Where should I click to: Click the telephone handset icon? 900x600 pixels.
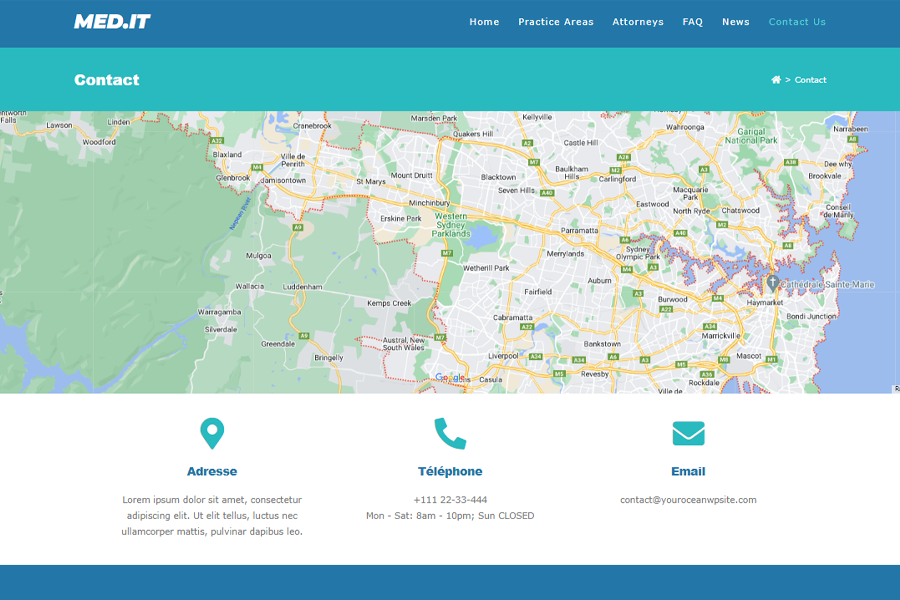pyautogui.click(x=450, y=433)
